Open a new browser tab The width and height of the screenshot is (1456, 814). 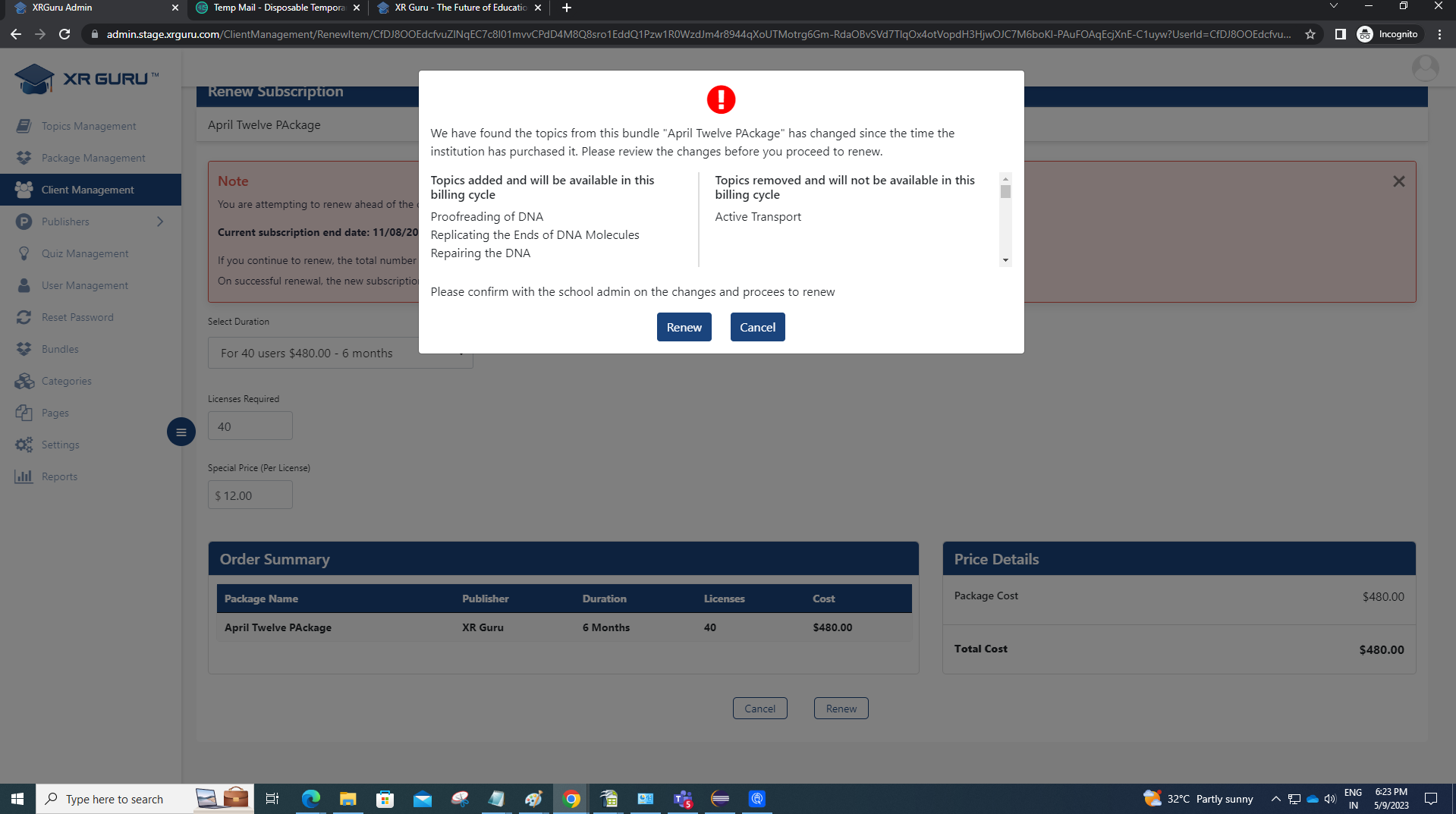(x=567, y=8)
